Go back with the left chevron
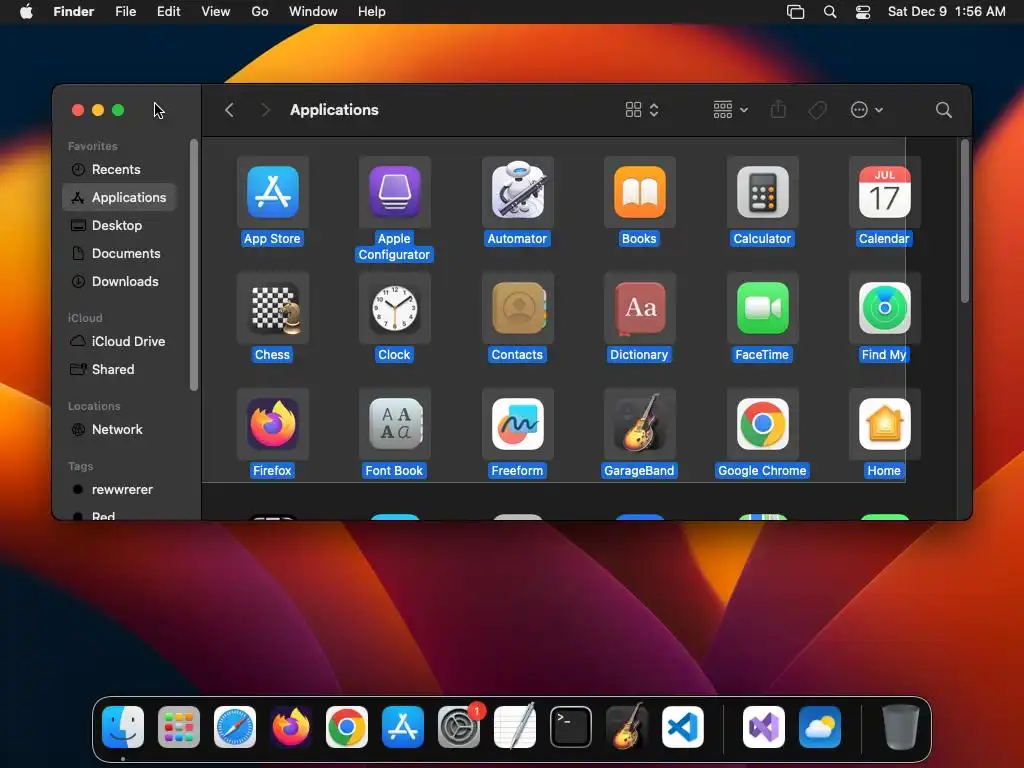Screen dimensions: 1024x768 click(x=229, y=110)
